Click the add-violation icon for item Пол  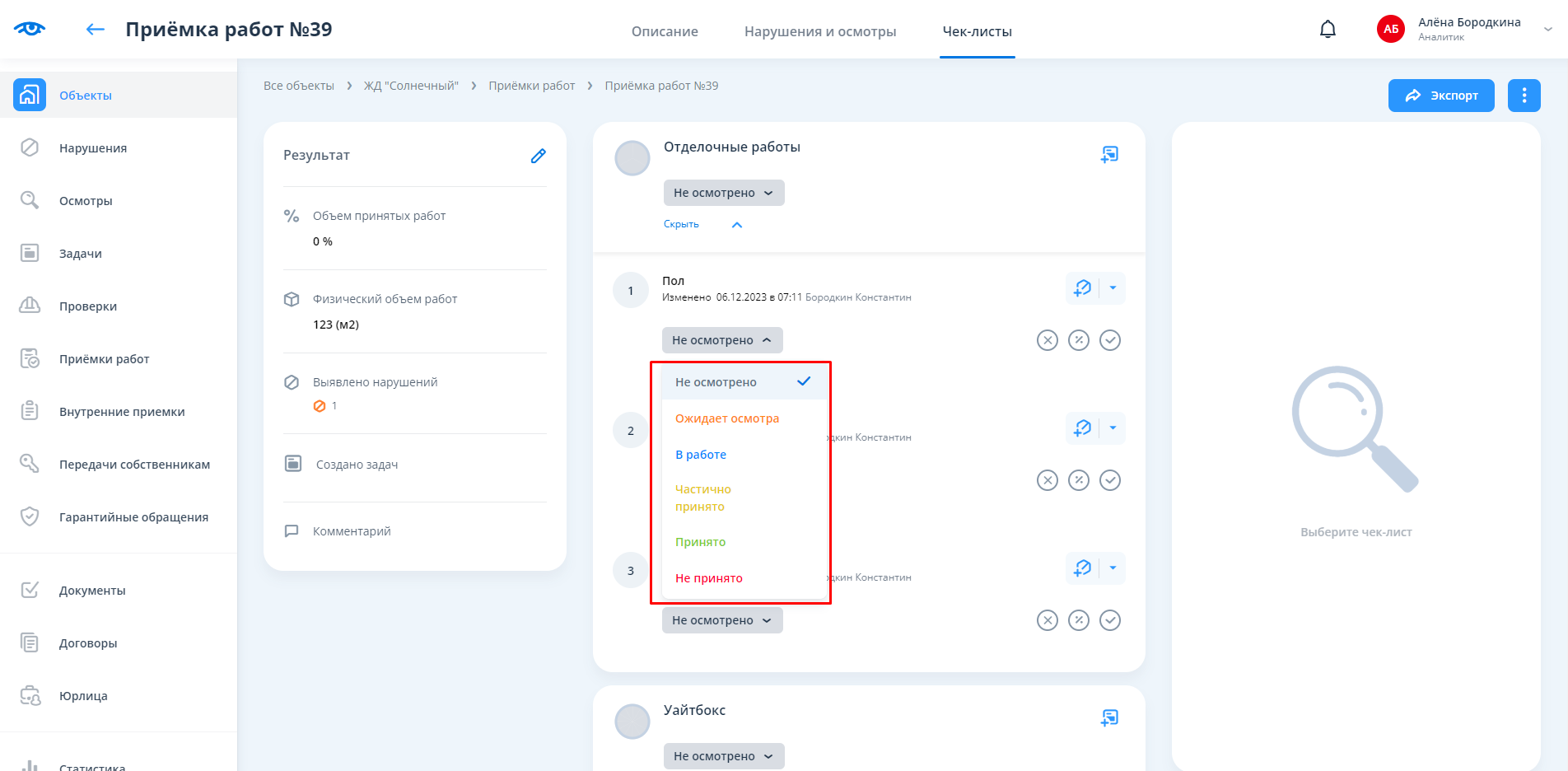click(x=1082, y=288)
